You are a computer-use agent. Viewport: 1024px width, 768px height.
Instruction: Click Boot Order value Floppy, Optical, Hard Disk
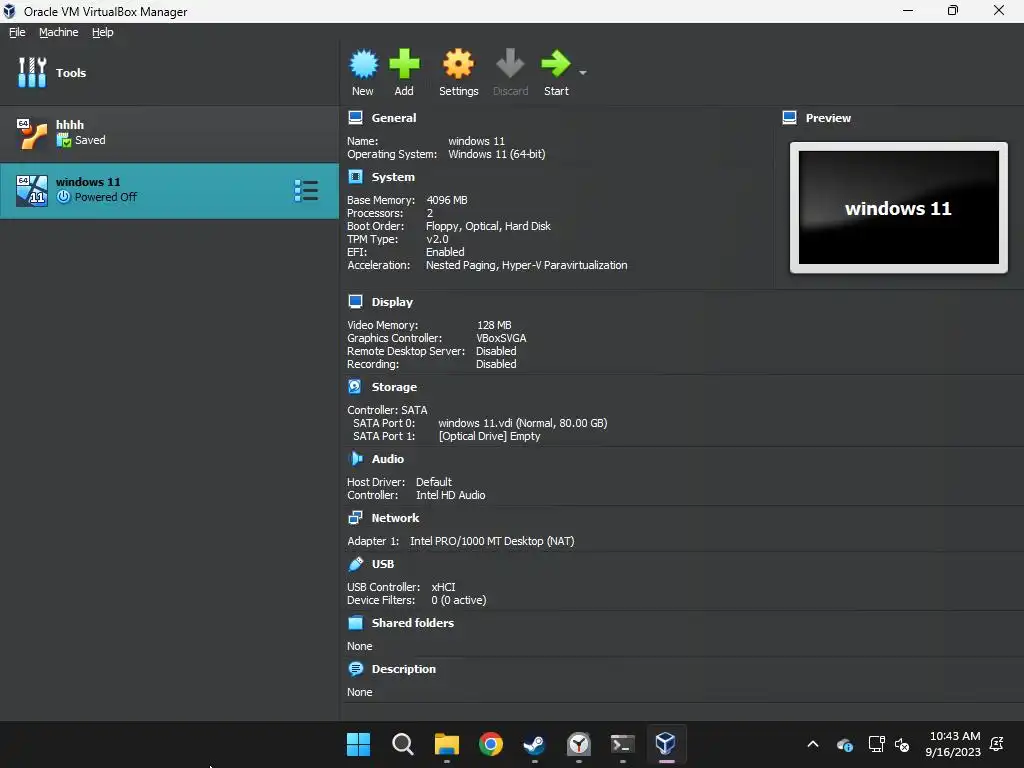[488, 226]
